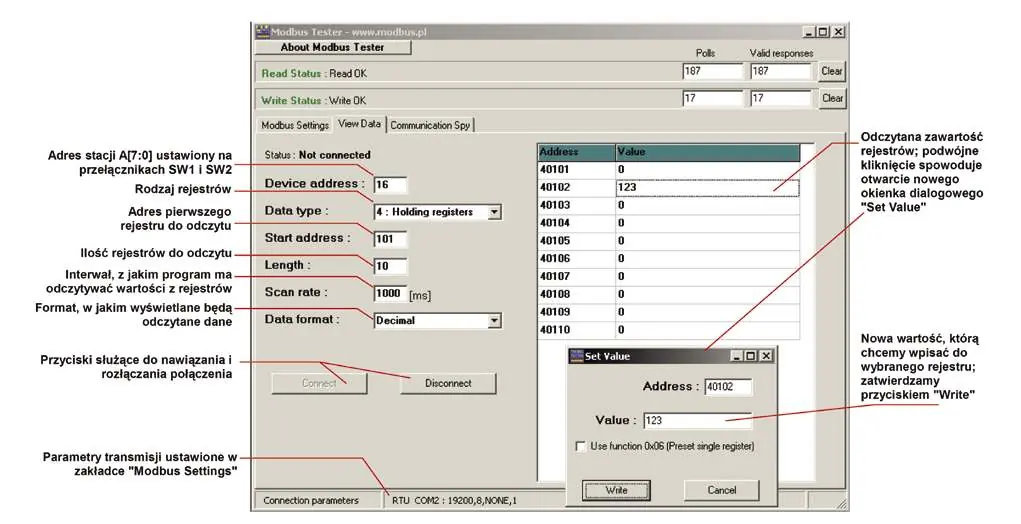Viewport: 1021px width, 524px height.
Task: Click the read Valid responses field
Action: (780, 71)
